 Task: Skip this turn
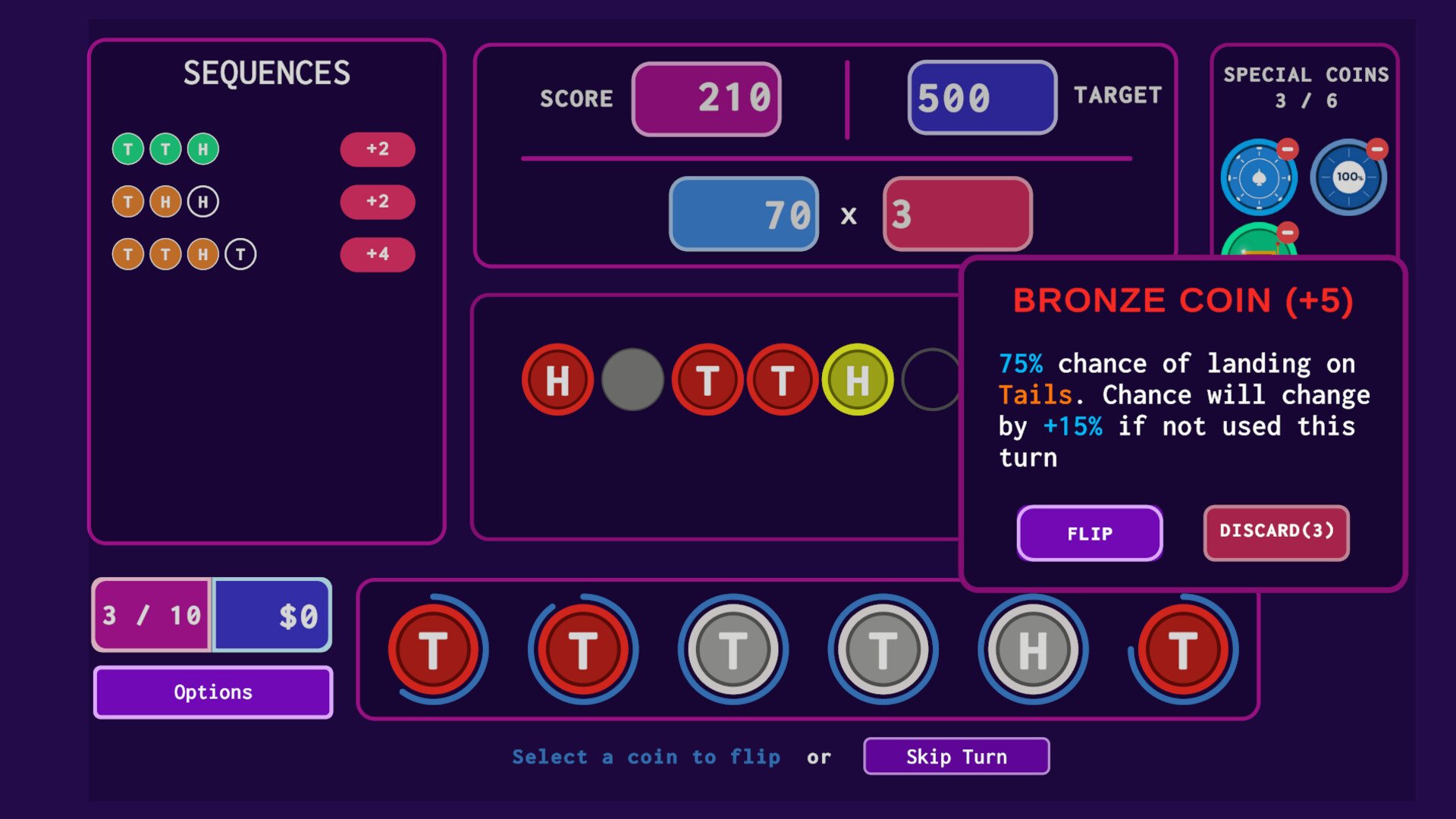[x=956, y=756]
